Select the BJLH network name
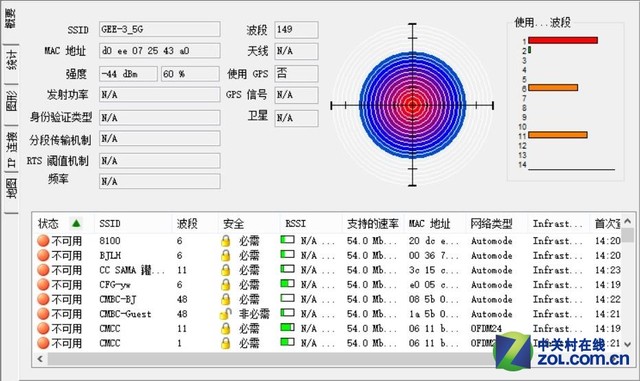This screenshot has width=640, height=381. [110, 256]
